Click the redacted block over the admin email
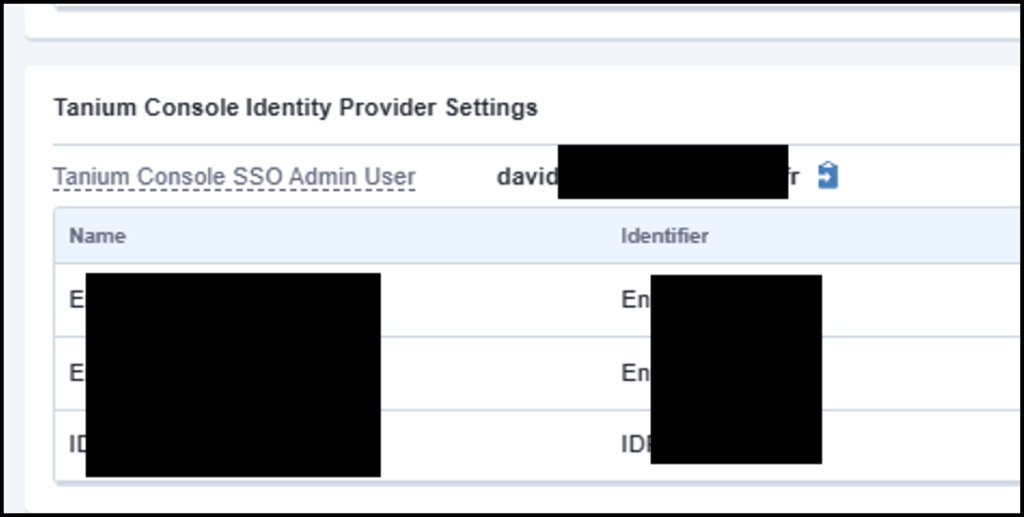Viewport: 1024px width, 517px height. click(672, 171)
